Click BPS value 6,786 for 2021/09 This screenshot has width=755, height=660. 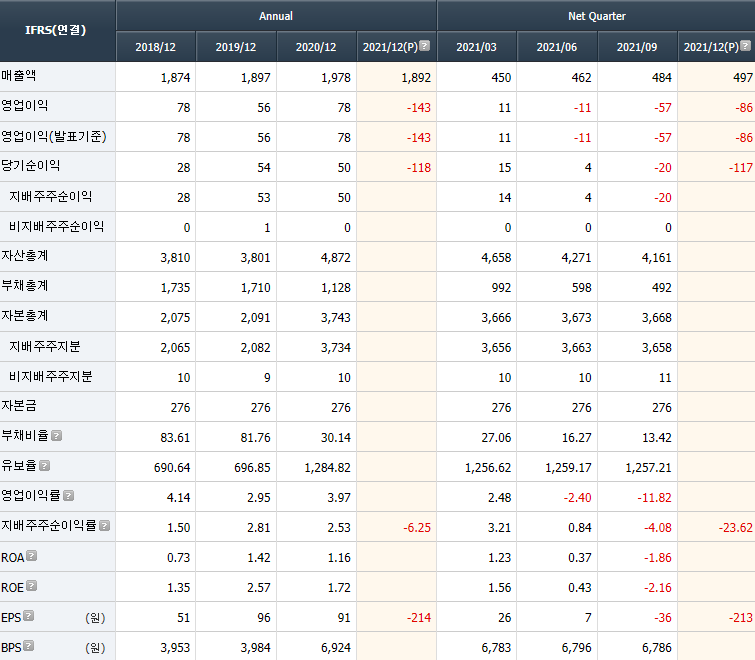(657, 647)
